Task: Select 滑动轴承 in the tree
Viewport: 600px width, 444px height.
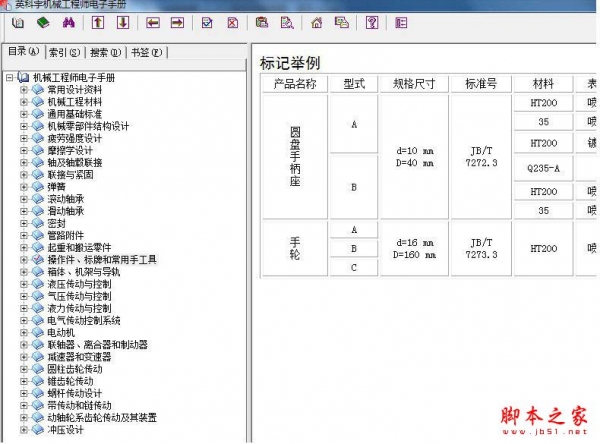Action: point(65,211)
